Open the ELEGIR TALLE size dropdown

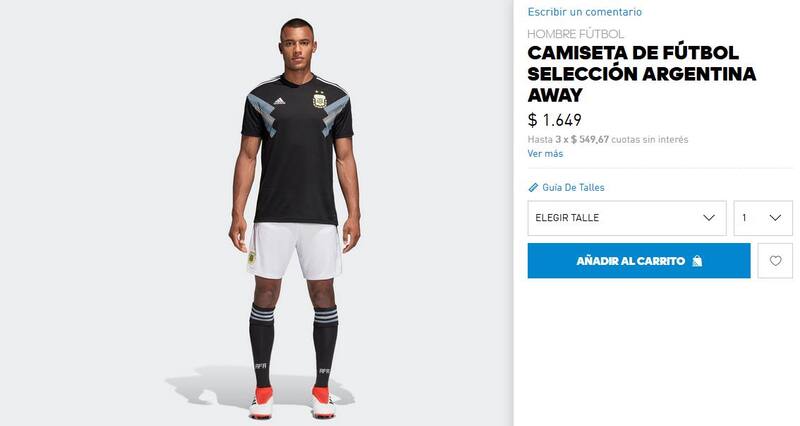pyautogui.click(x=626, y=218)
